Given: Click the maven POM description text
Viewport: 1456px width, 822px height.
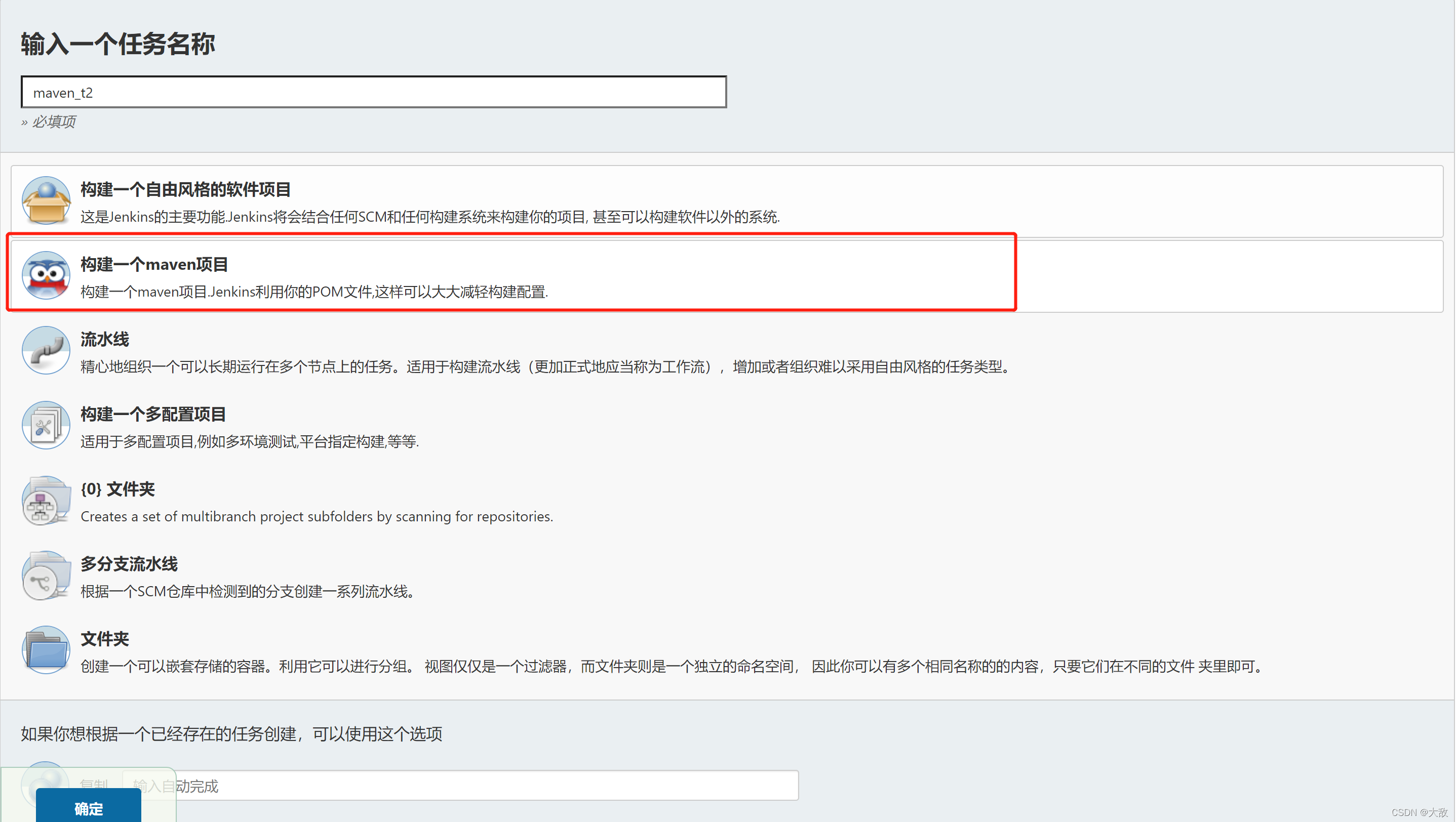Looking at the screenshot, I should click(314, 292).
